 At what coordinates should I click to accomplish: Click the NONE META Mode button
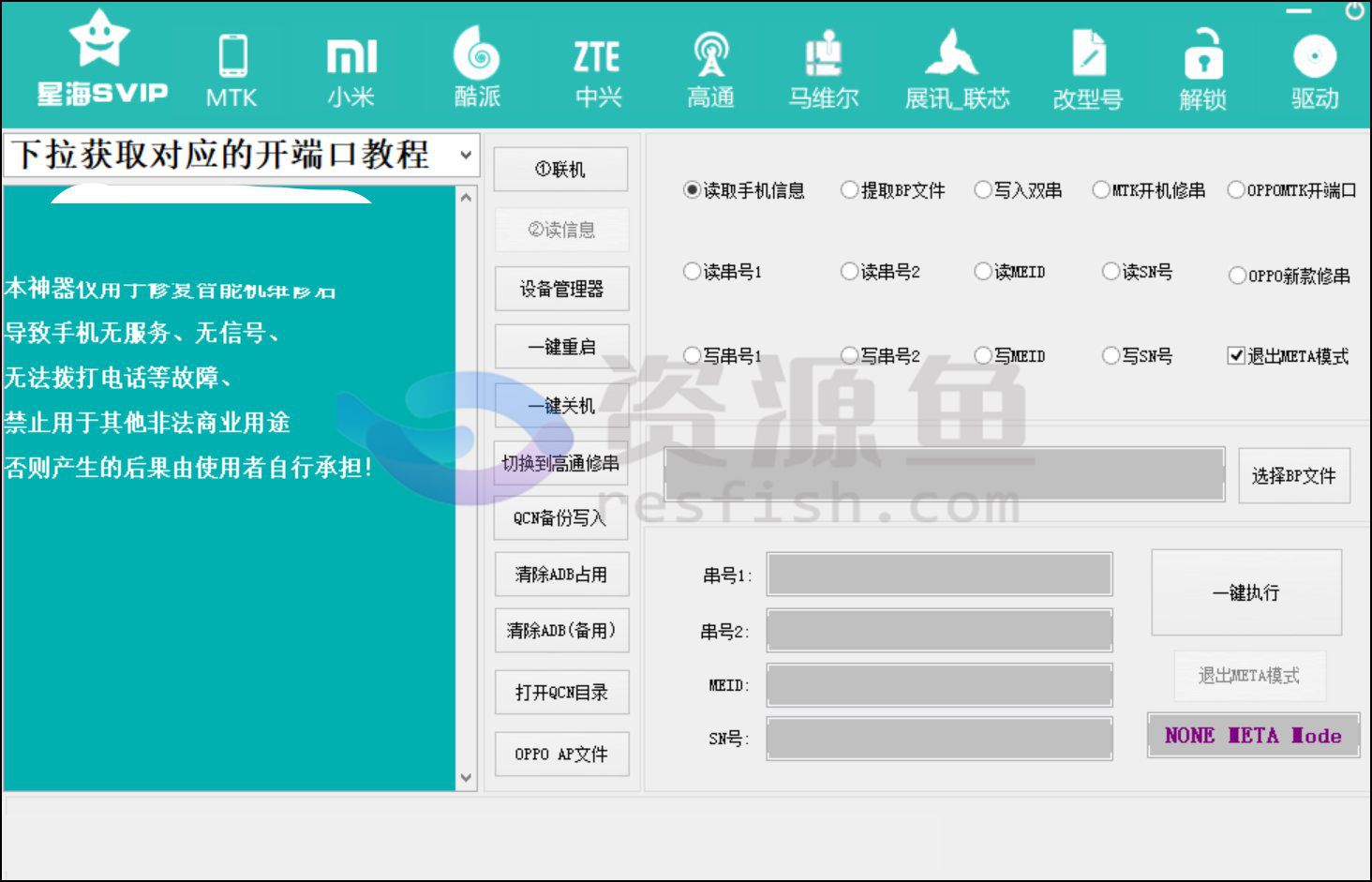tap(1253, 735)
